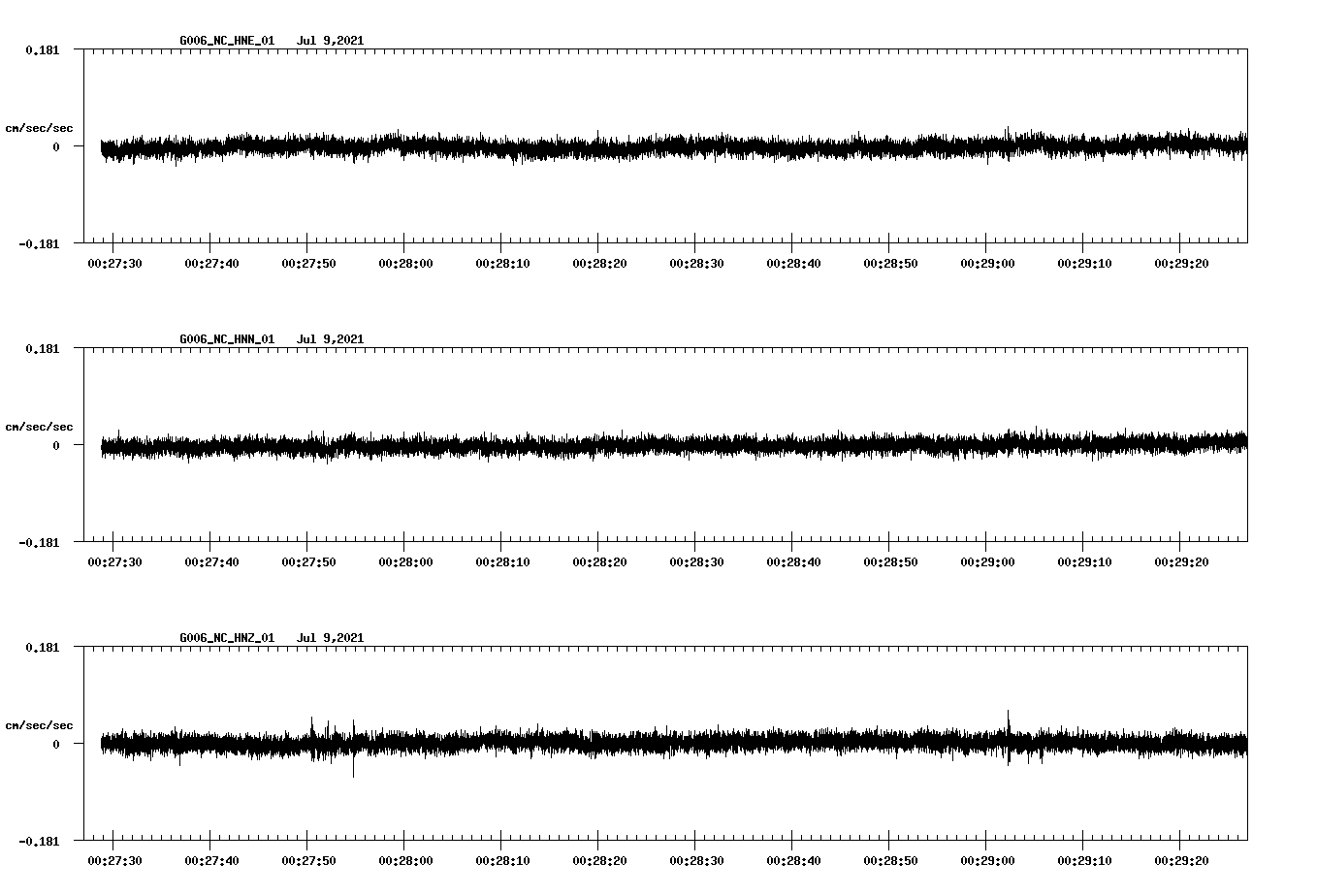Click the G006_NC_HNN_01 trace title
This screenshot has height=896, width=1317.
[225, 339]
